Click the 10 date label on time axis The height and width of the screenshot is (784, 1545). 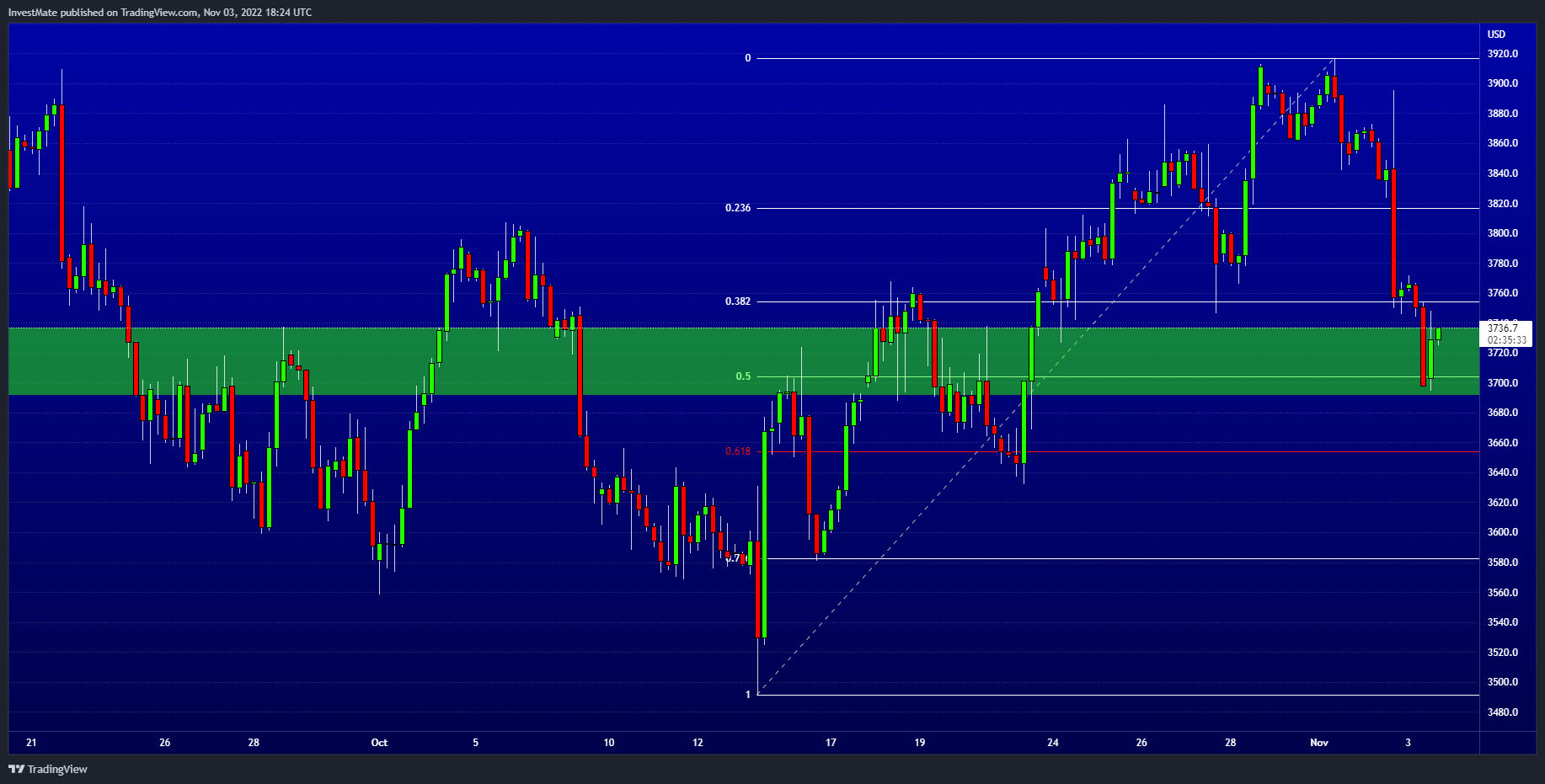pos(609,743)
